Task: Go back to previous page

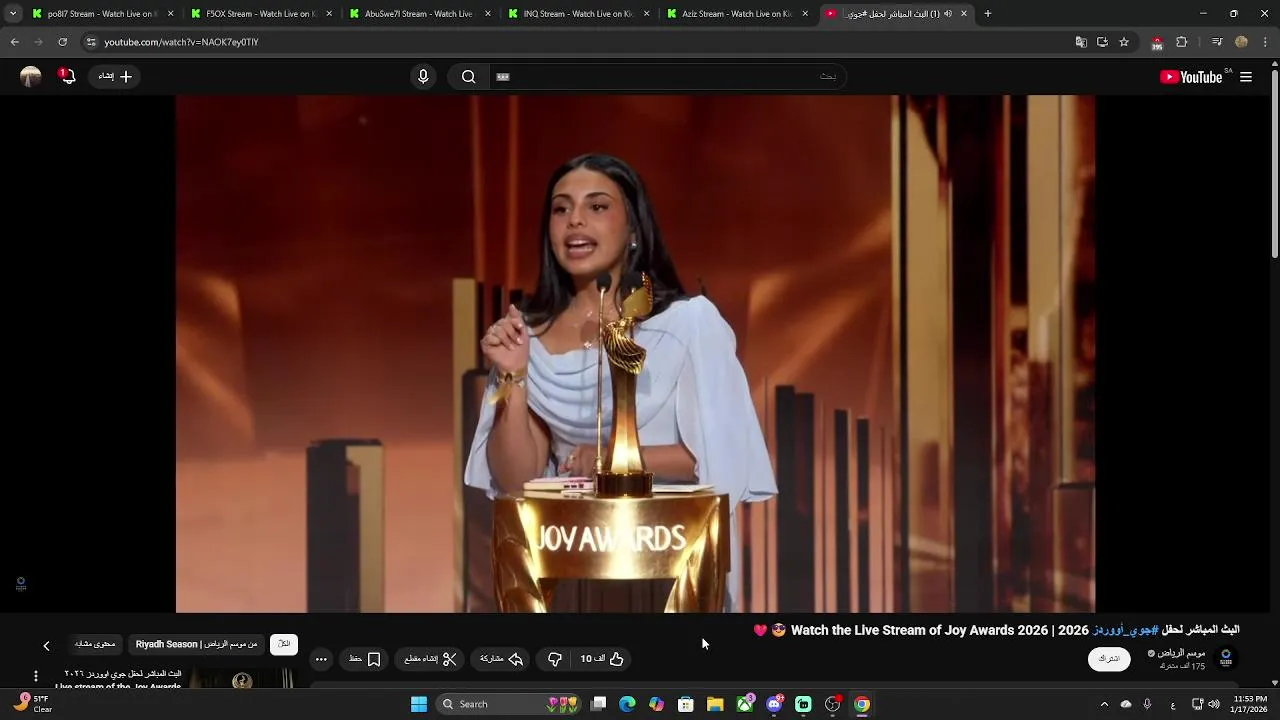Action: pos(14,42)
